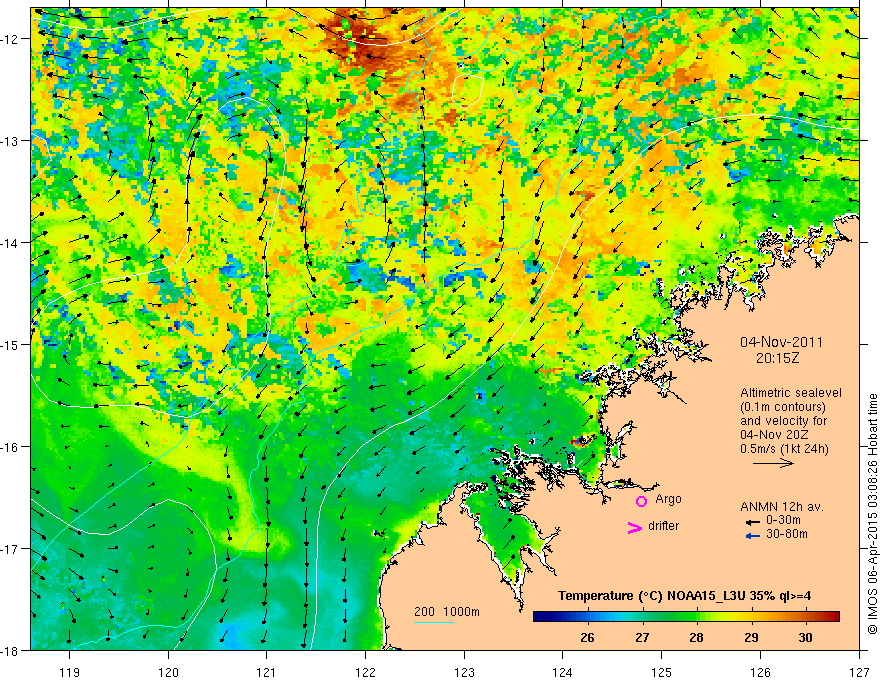Screen dimensions: 880x680
Task: Click longitude axis label 119
Action: coord(70,672)
